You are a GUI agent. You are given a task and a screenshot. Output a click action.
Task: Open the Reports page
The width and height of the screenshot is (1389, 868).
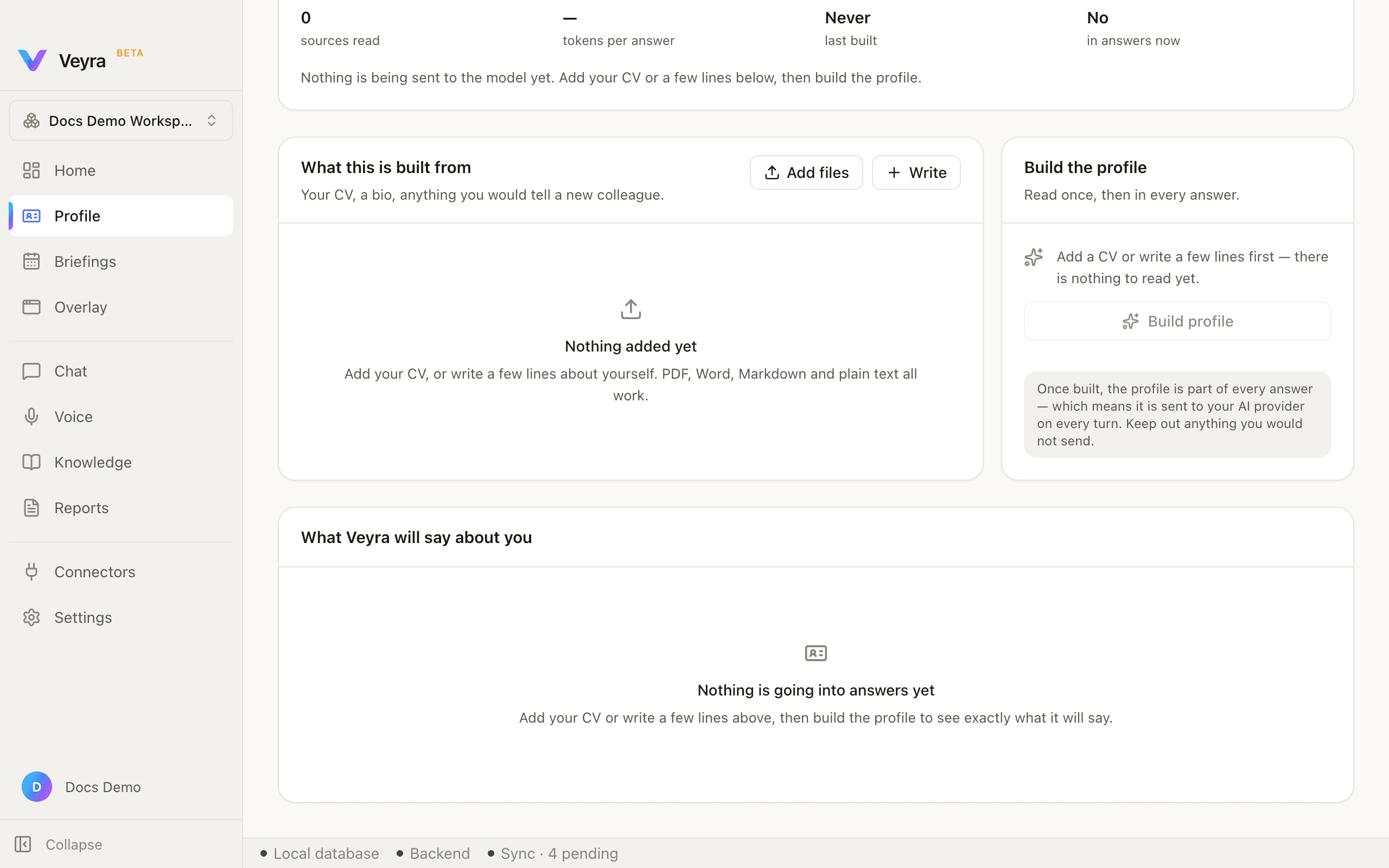tap(121, 508)
